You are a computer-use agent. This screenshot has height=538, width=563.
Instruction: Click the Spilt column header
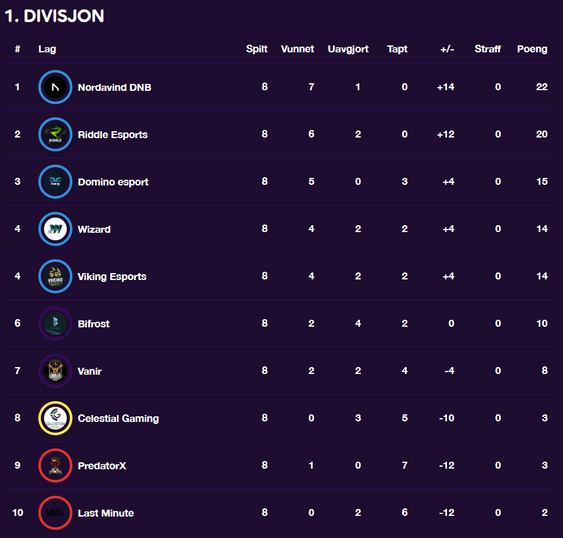click(256, 49)
